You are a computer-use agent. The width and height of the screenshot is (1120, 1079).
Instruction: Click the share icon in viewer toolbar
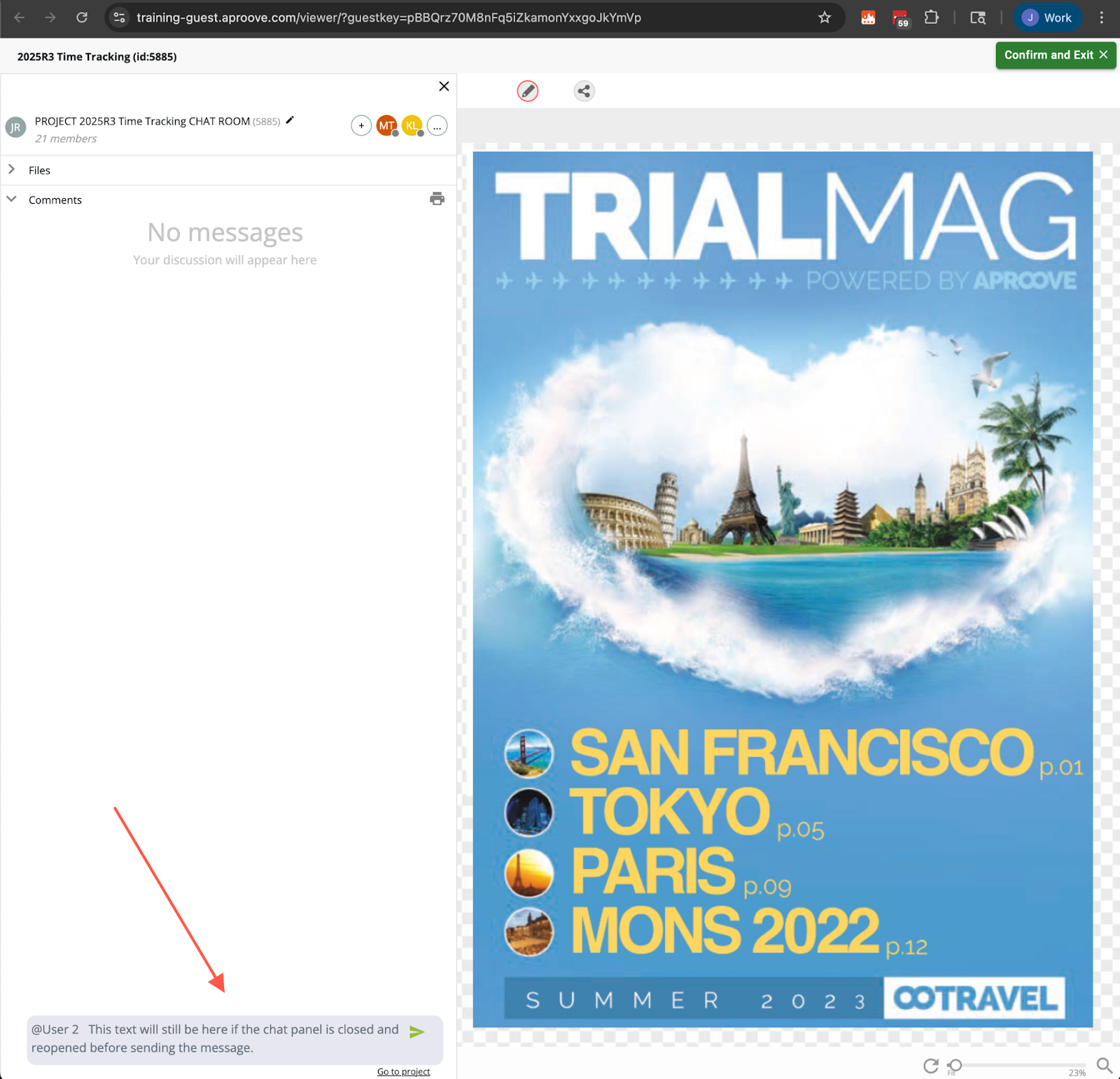[x=584, y=91]
